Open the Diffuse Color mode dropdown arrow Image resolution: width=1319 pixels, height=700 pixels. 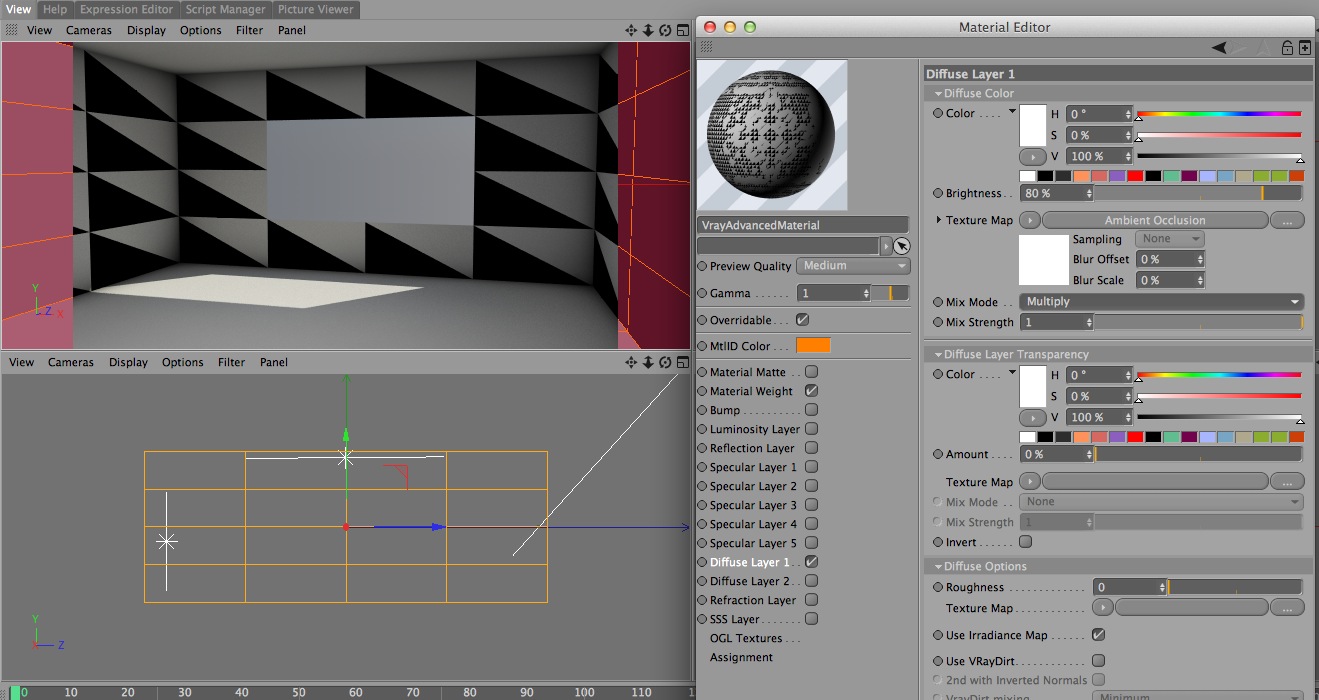tap(1012, 111)
